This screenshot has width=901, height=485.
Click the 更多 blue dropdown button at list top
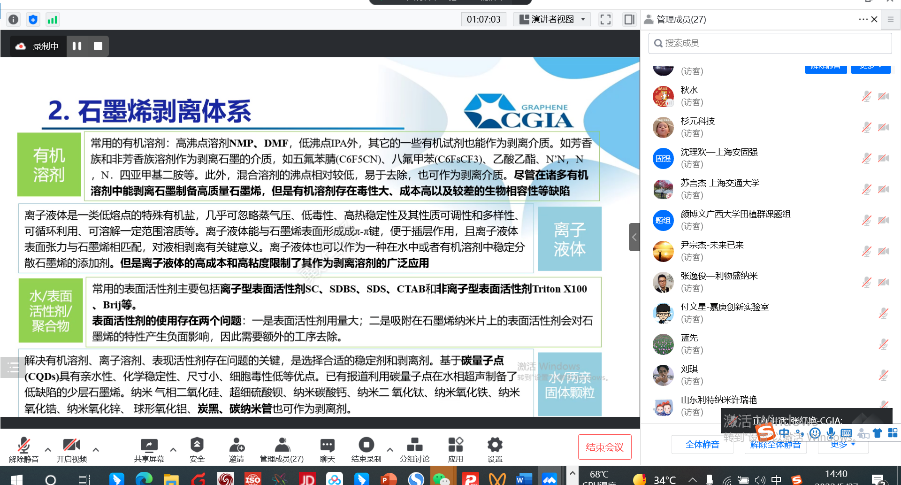tap(871, 68)
